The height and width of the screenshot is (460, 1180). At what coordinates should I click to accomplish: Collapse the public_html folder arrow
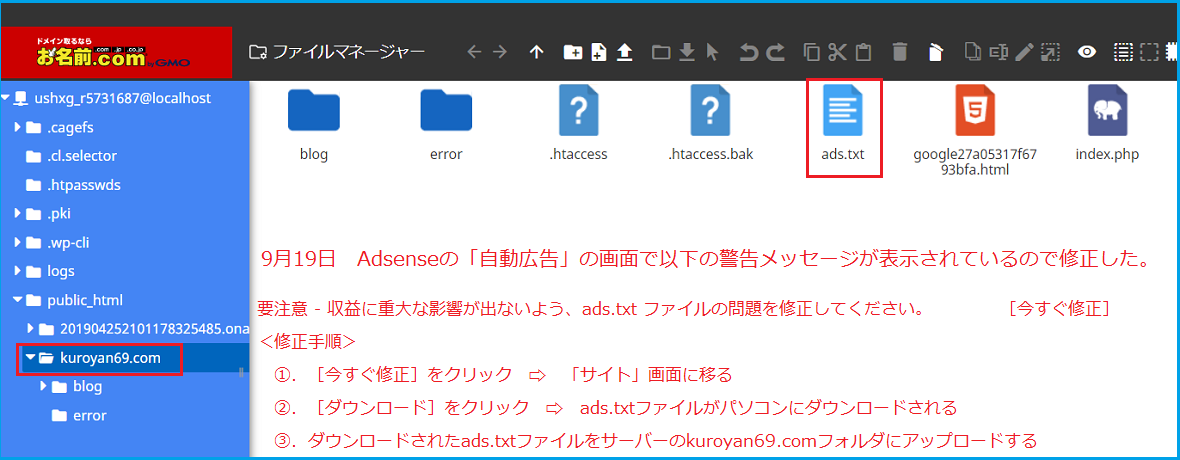[18, 300]
